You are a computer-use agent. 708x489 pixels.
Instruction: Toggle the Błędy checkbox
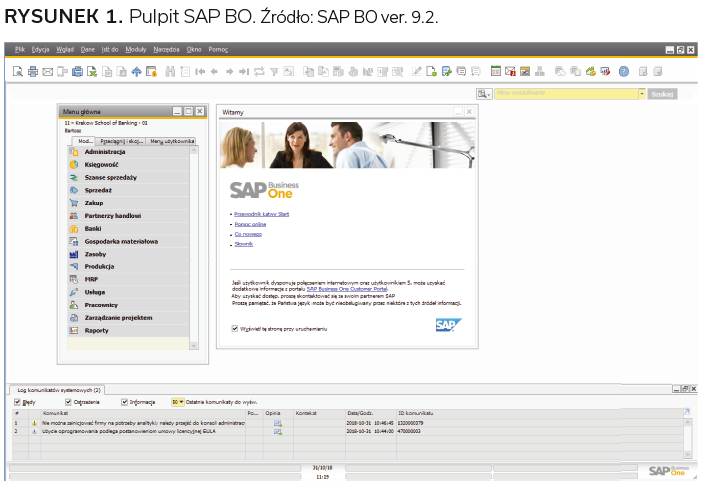point(18,402)
